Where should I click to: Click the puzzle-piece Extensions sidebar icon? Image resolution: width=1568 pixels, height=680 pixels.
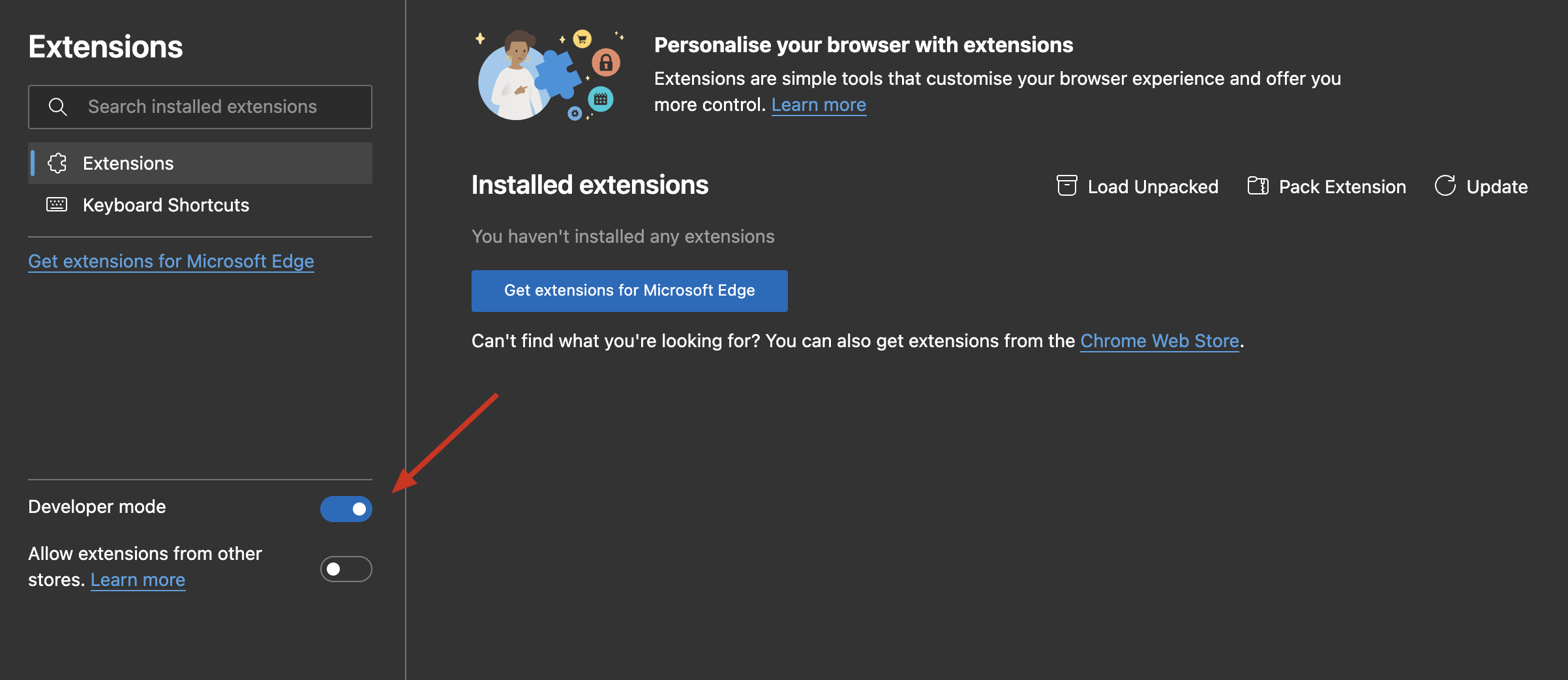click(x=57, y=163)
